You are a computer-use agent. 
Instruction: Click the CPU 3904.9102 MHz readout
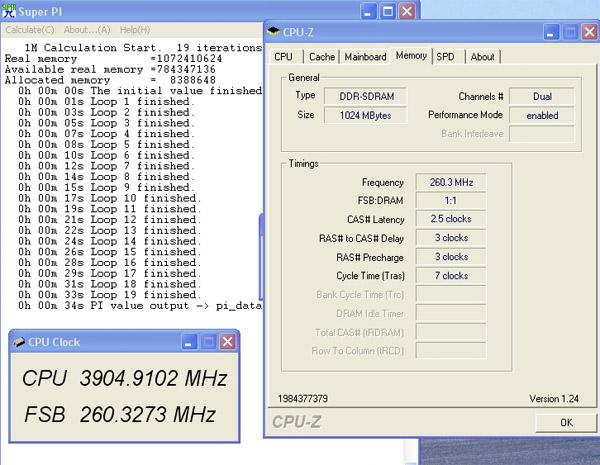coord(125,378)
